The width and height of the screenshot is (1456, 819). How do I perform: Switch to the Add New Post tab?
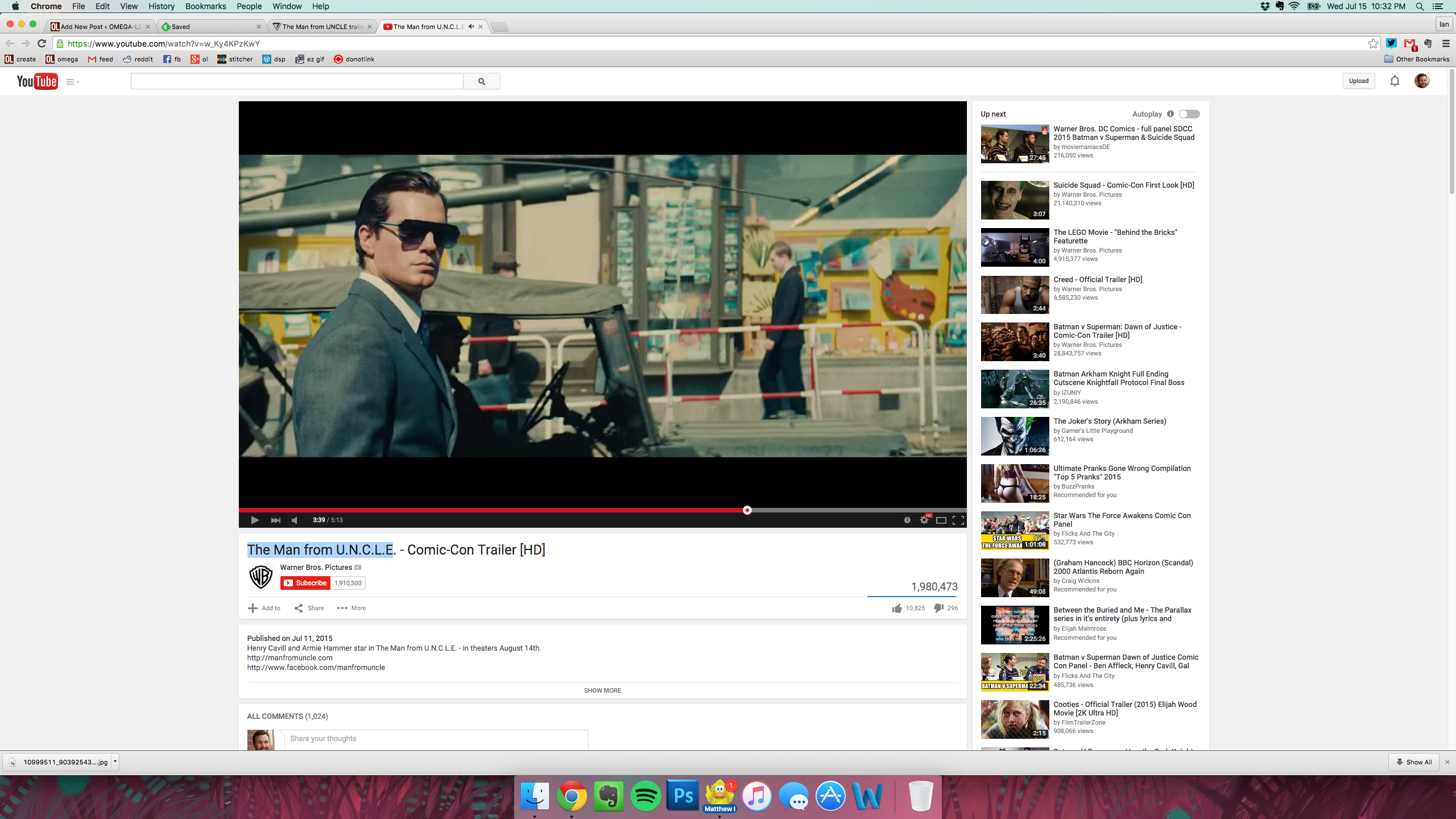(100, 26)
